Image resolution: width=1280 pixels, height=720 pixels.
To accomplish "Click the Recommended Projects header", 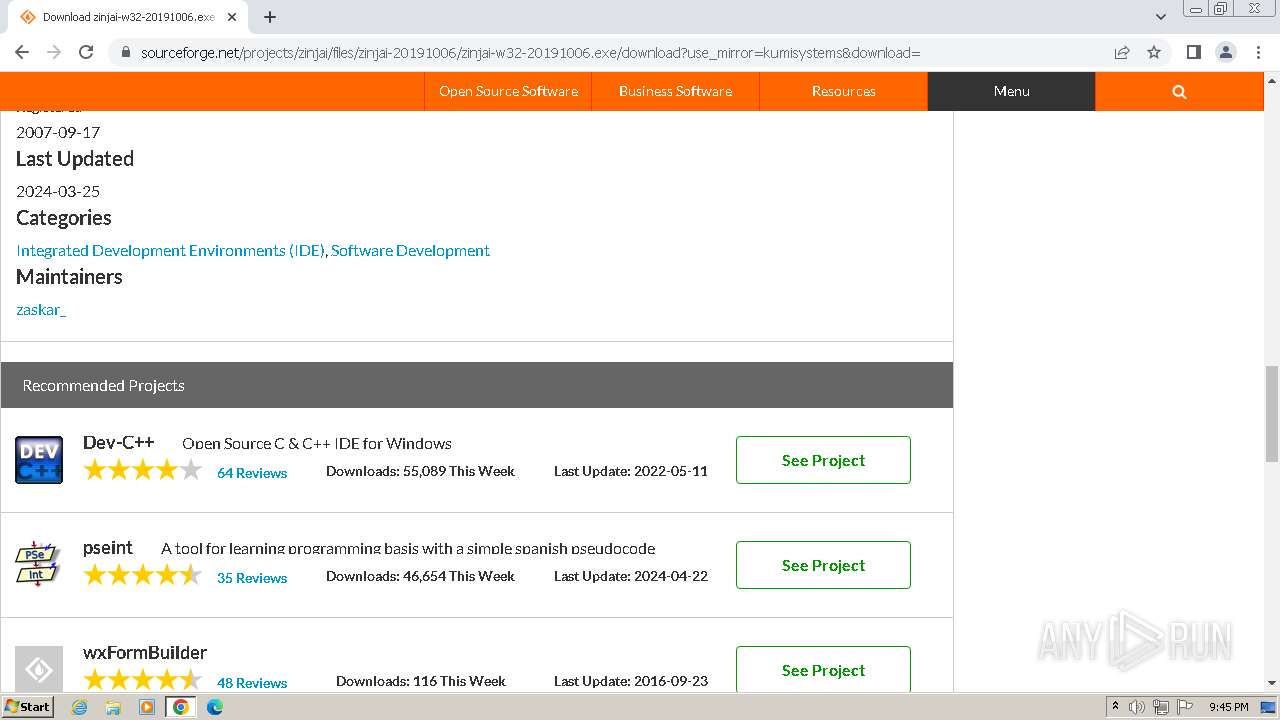I will pyautogui.click(x=477, y=385).
